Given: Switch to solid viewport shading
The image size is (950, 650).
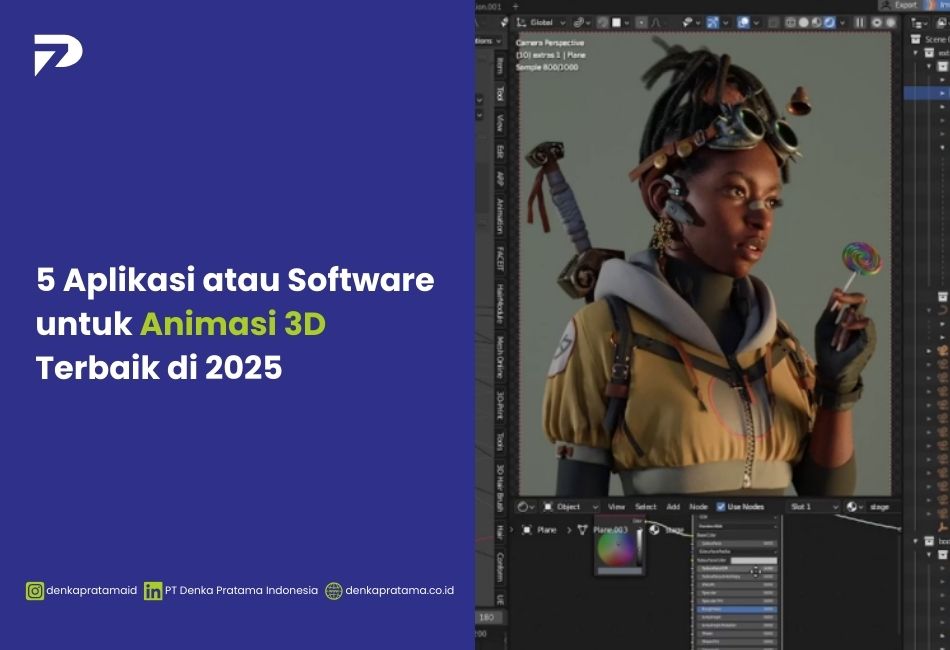Looking at the screenshot, I should tap(804, 22).
